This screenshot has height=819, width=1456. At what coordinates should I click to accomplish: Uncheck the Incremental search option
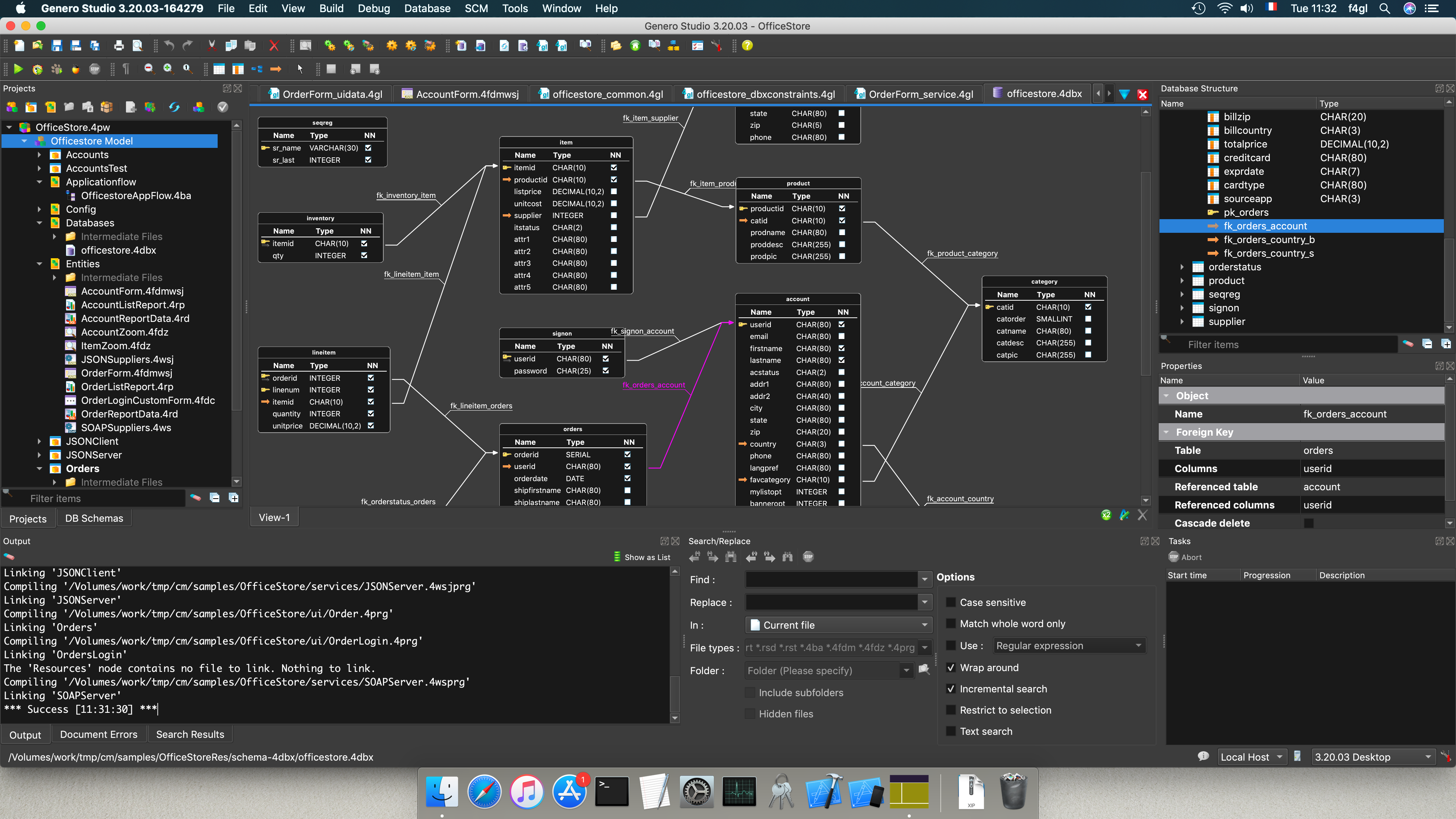tap(951, 689)
